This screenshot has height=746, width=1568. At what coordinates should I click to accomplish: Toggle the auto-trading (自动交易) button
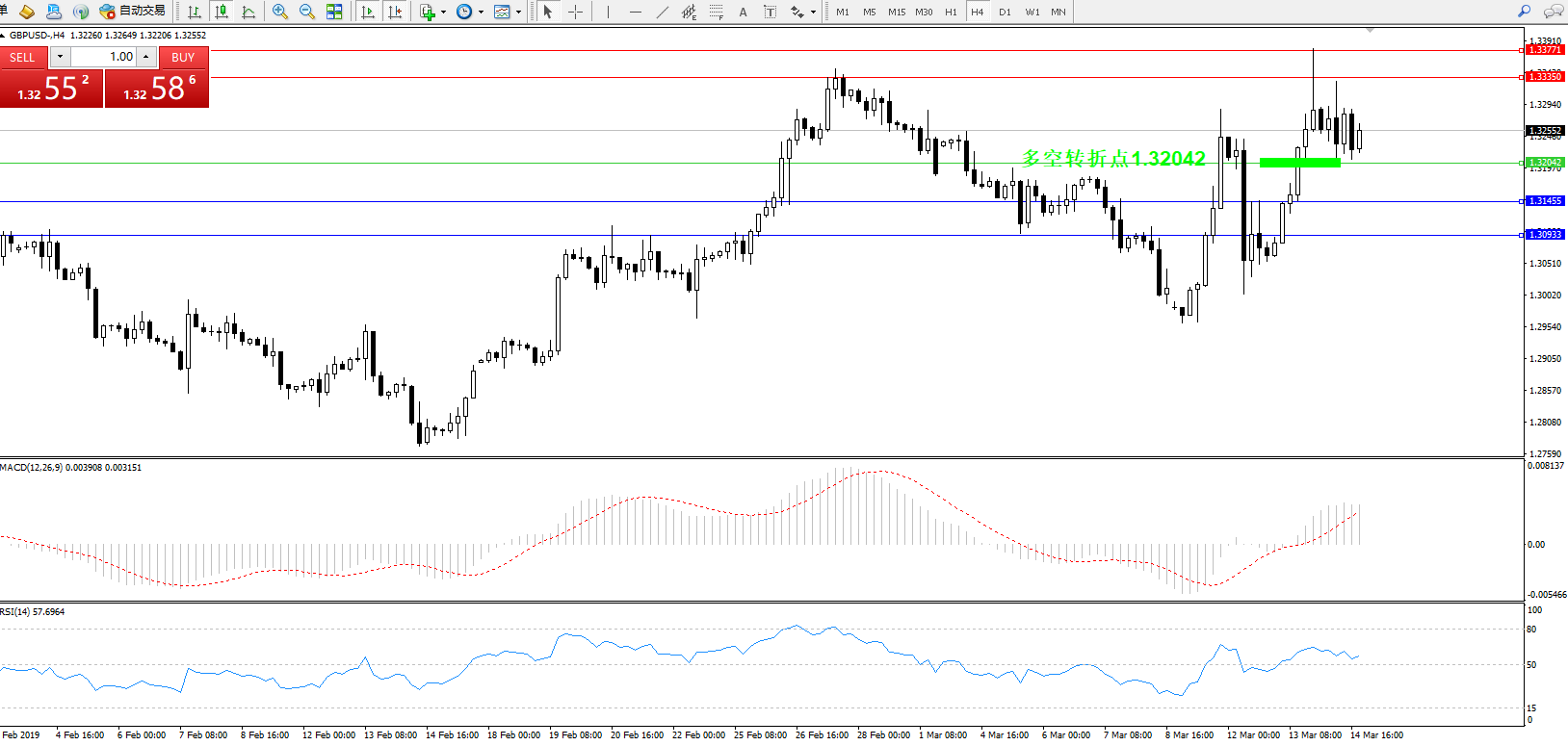[x=133, y=12]
